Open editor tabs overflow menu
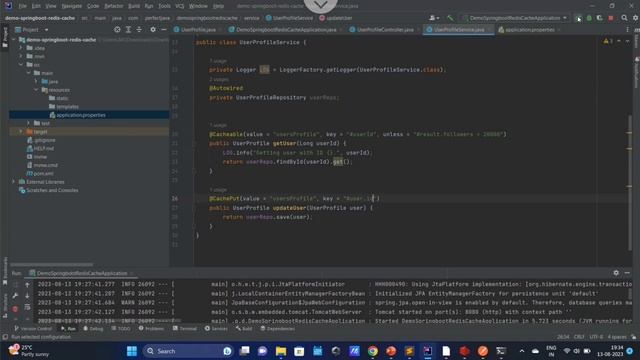This screenshot has height=360, width=640. point(627,30)
